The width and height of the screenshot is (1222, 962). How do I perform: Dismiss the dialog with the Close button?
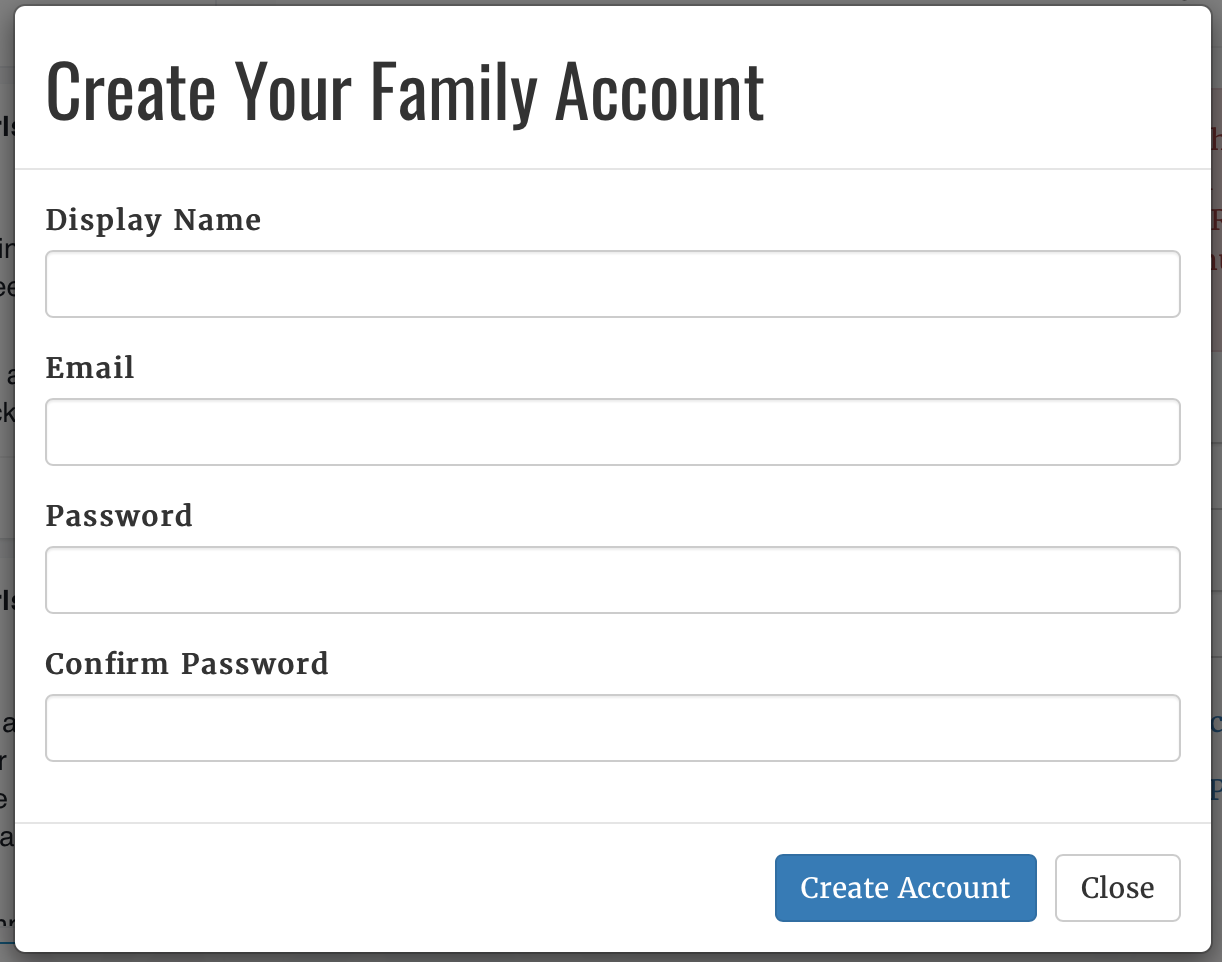[x=1117, y=888]
